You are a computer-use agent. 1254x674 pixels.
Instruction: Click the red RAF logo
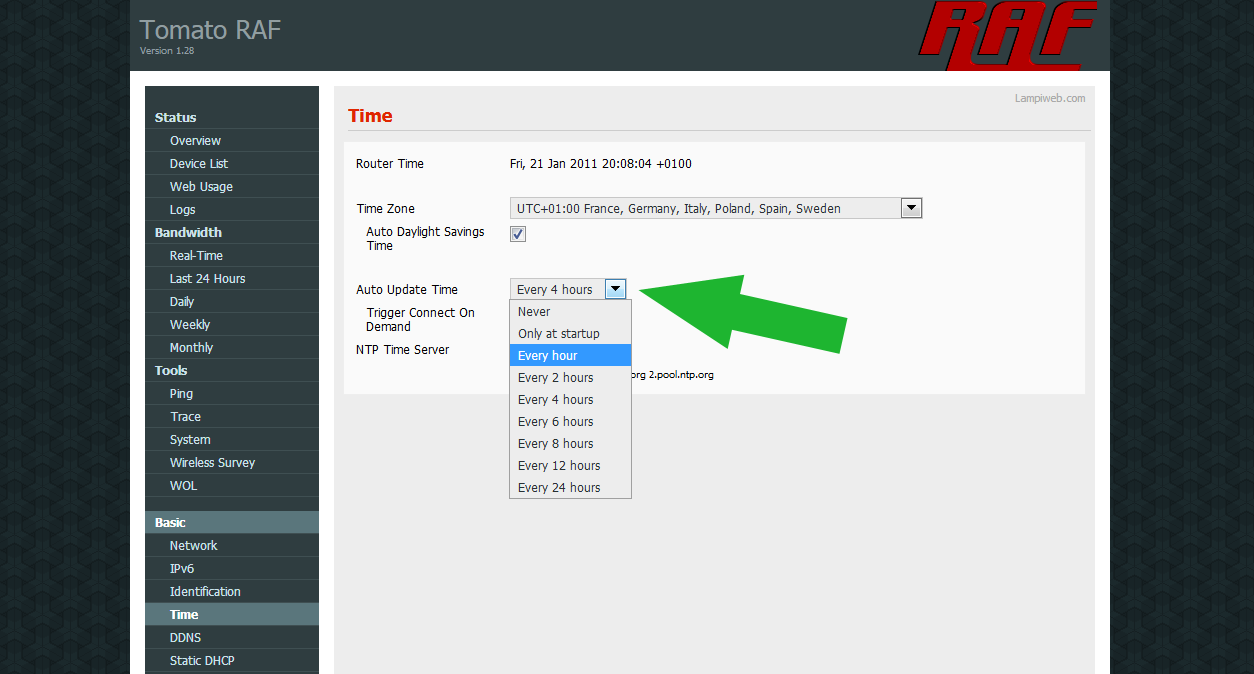point(1008,35)
